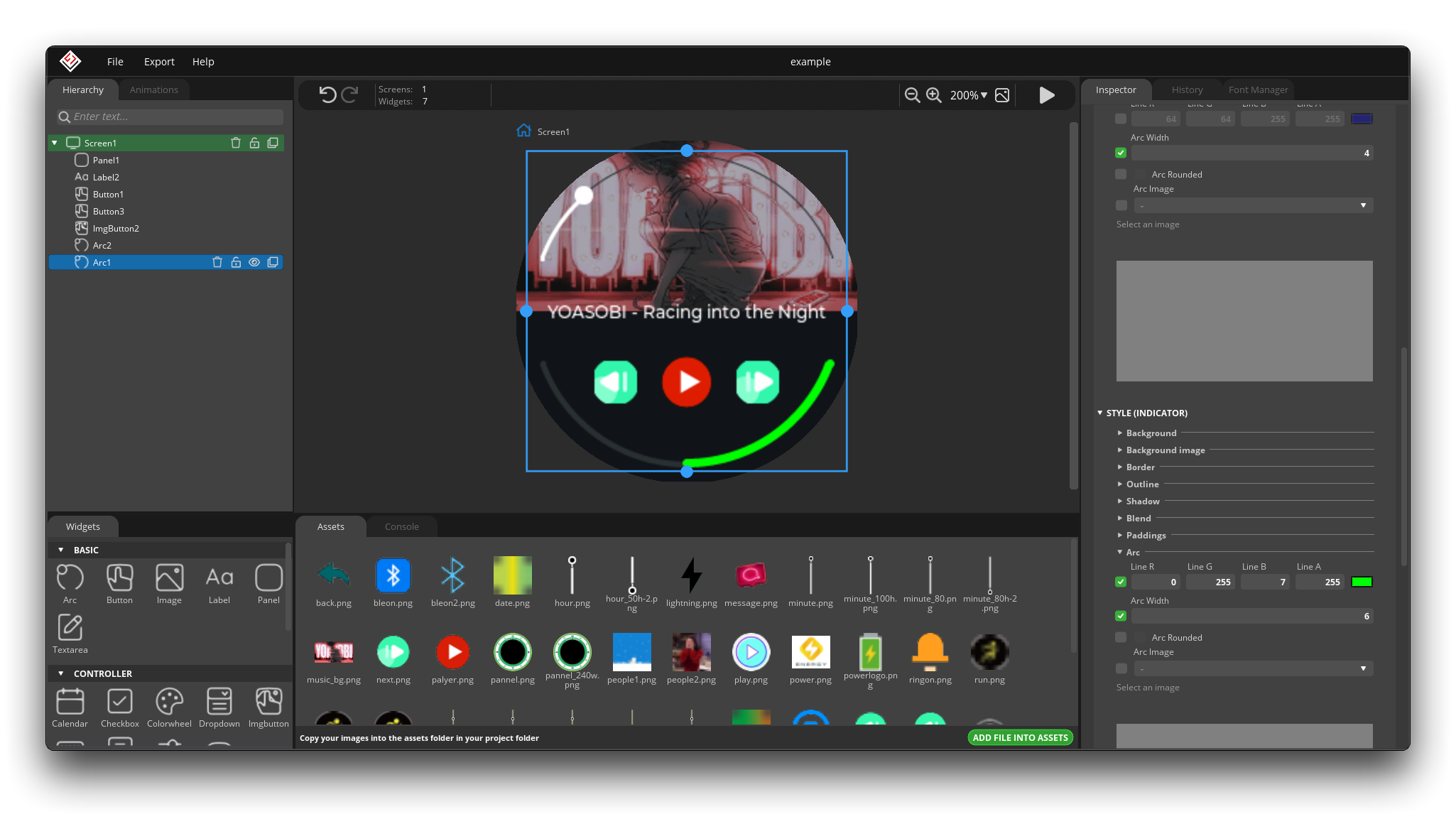Switch to the Console tab
Image resolution: width=1456 pixels, height=819 pixels.
click(x=401, y=526)
